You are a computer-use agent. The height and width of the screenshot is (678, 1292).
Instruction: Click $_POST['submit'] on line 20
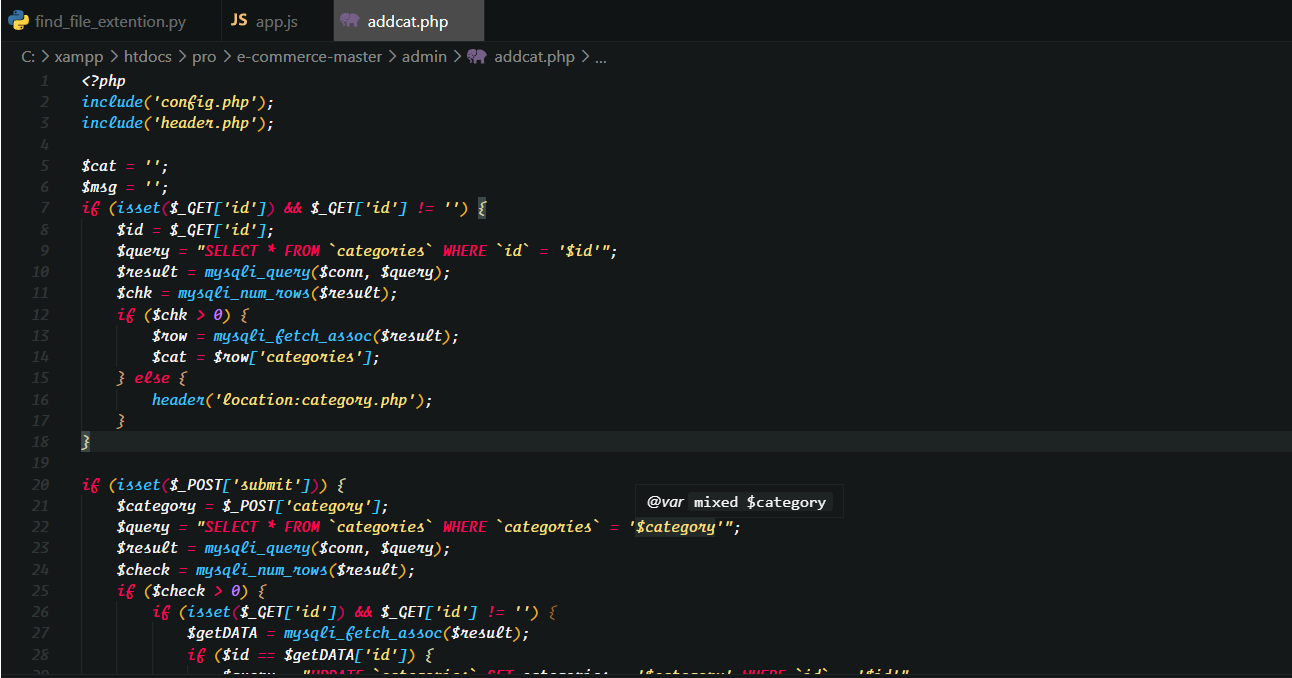click(244, 485)
